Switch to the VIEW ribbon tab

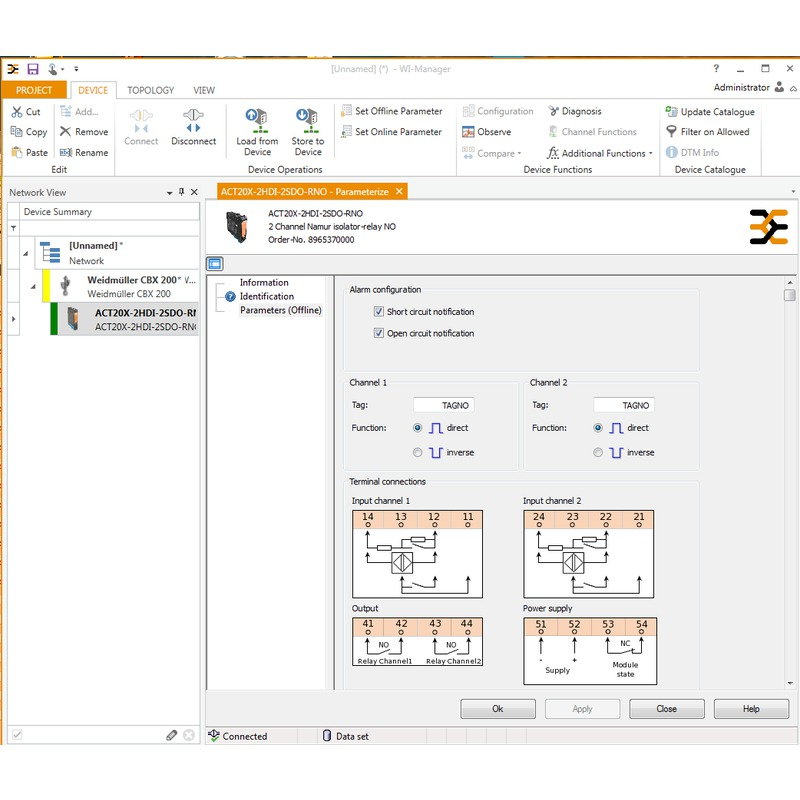point(204,90)
